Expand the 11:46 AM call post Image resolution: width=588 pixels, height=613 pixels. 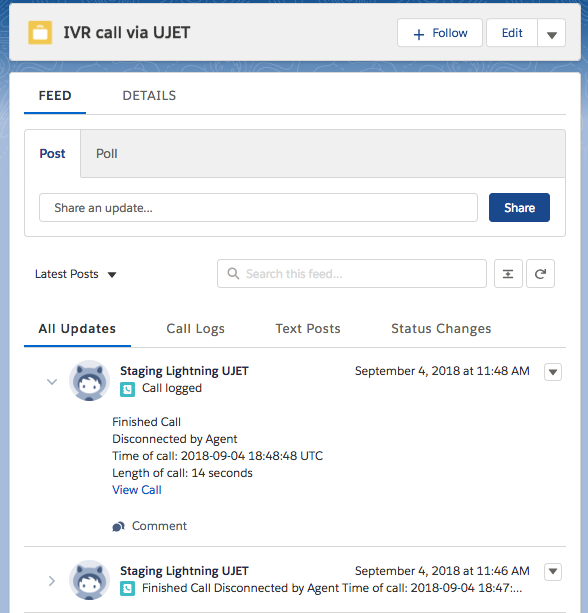(x=52, y=581)
